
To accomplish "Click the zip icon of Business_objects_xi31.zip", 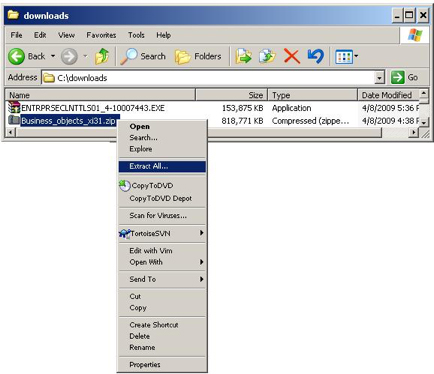I will tap(14, 120).
